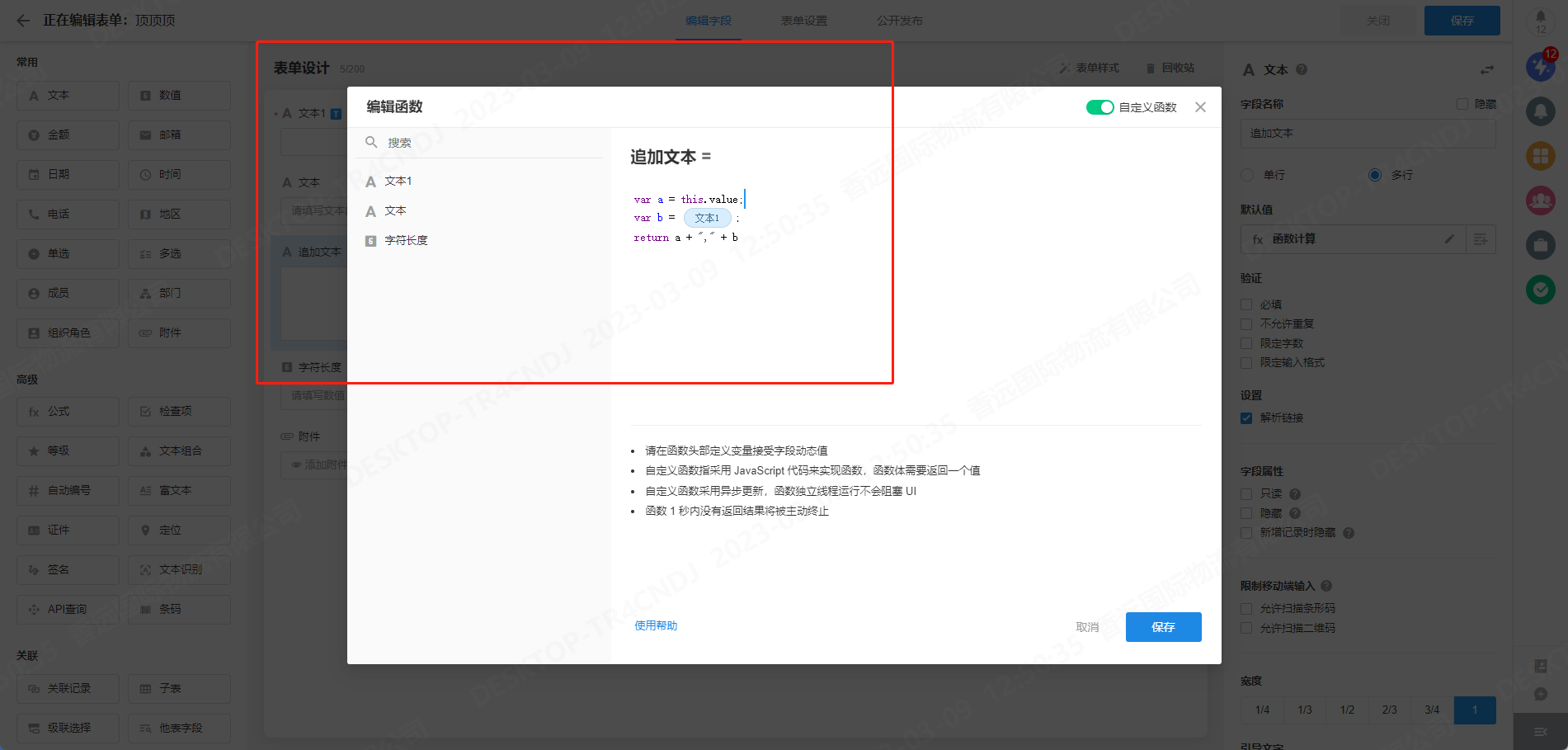Check the 必填 validation checkbox
Screen dimensions: 1568x750
pos(1246,304)
